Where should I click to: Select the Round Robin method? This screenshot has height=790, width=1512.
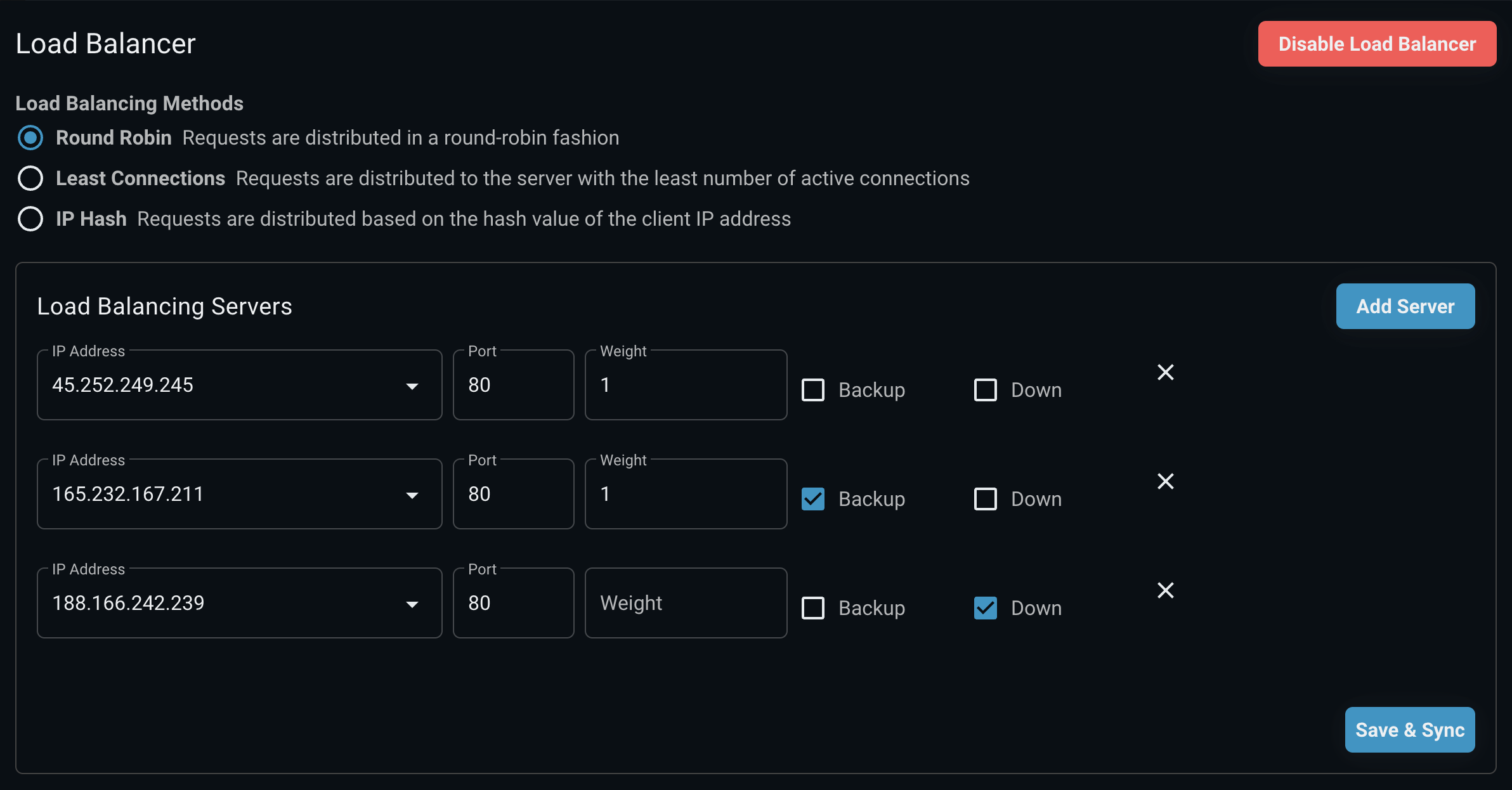click(x=30, y=138)
